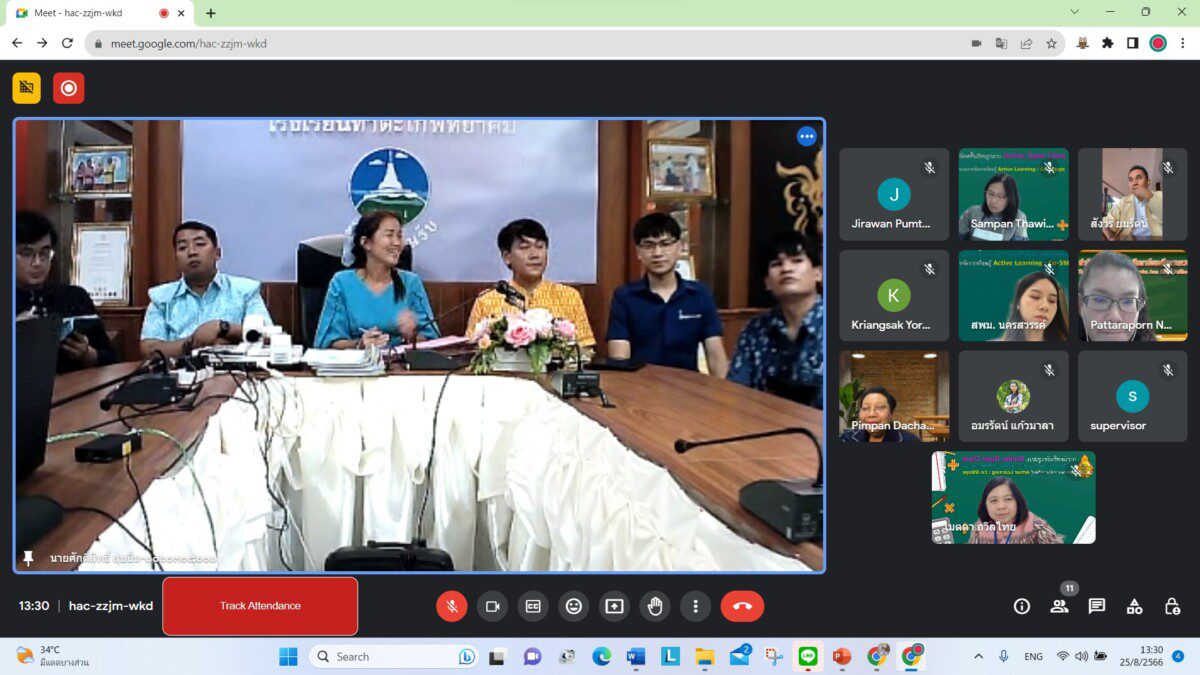This screenshot has width=1200, height=675.
Task: Open chat with everyone icon
Action: tap(1097, 606)
